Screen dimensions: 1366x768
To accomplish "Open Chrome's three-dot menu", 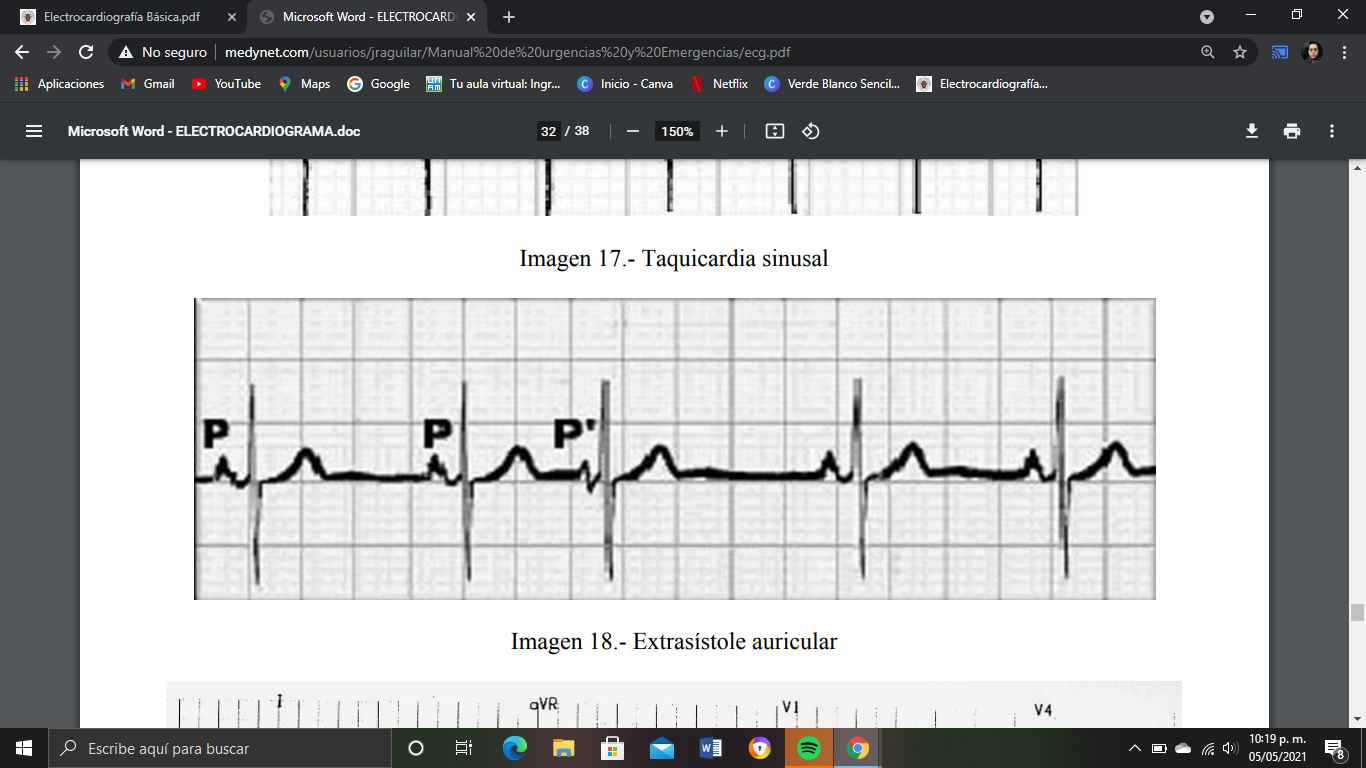I will pyautogui.click(x=1345, y=50).
